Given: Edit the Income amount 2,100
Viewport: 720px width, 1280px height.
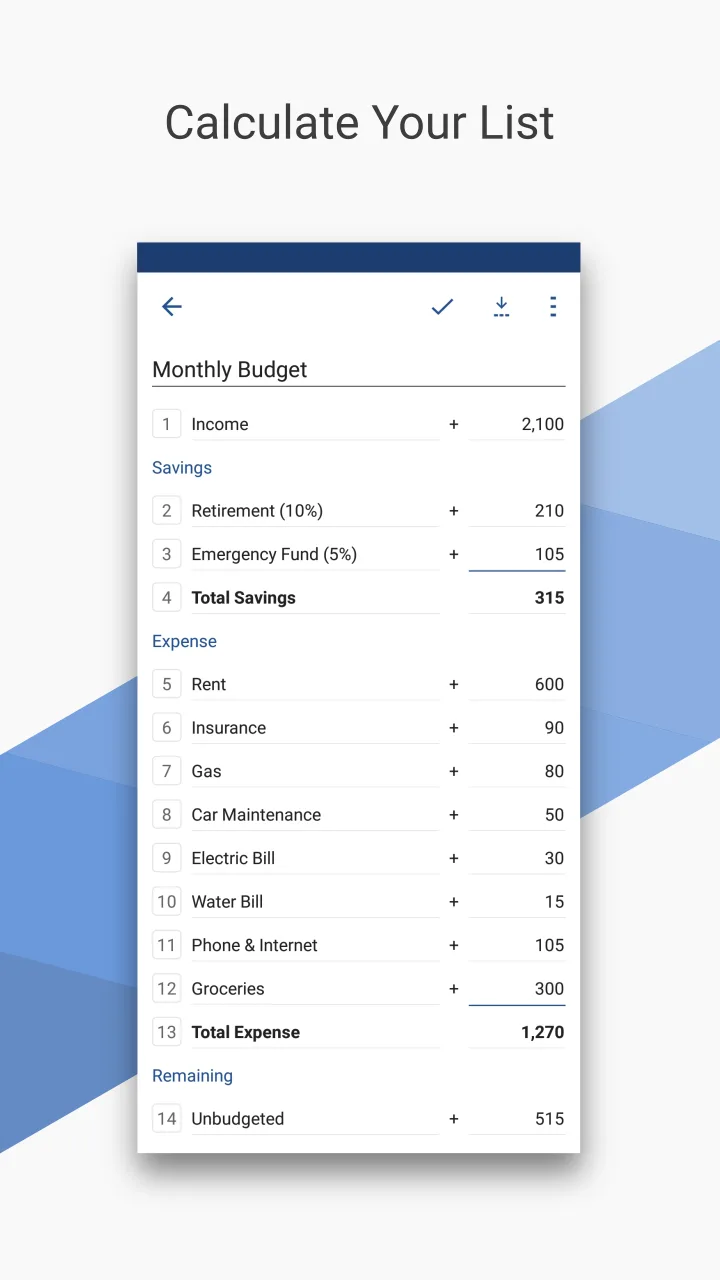Looking at the screenshot, I should pyautogui.click(x=517, y=424).
